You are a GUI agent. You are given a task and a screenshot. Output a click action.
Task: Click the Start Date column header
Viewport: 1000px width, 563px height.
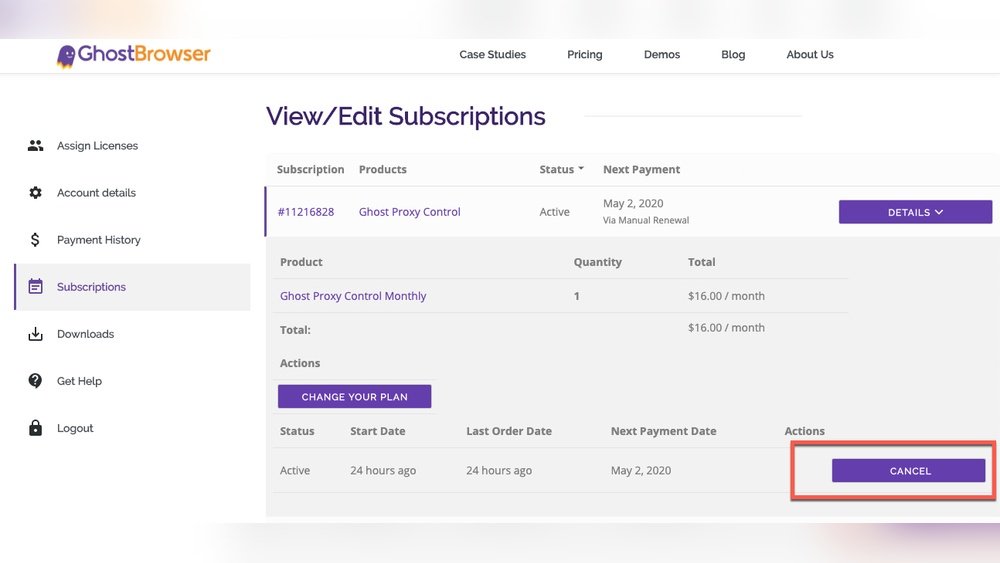[x=378, y=431]
